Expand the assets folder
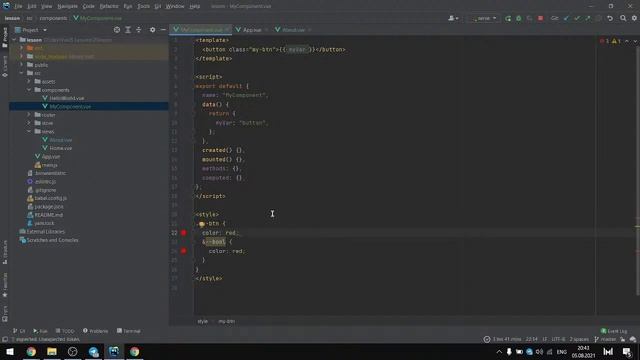Screen dimensions: 640x360 (29, 82)
